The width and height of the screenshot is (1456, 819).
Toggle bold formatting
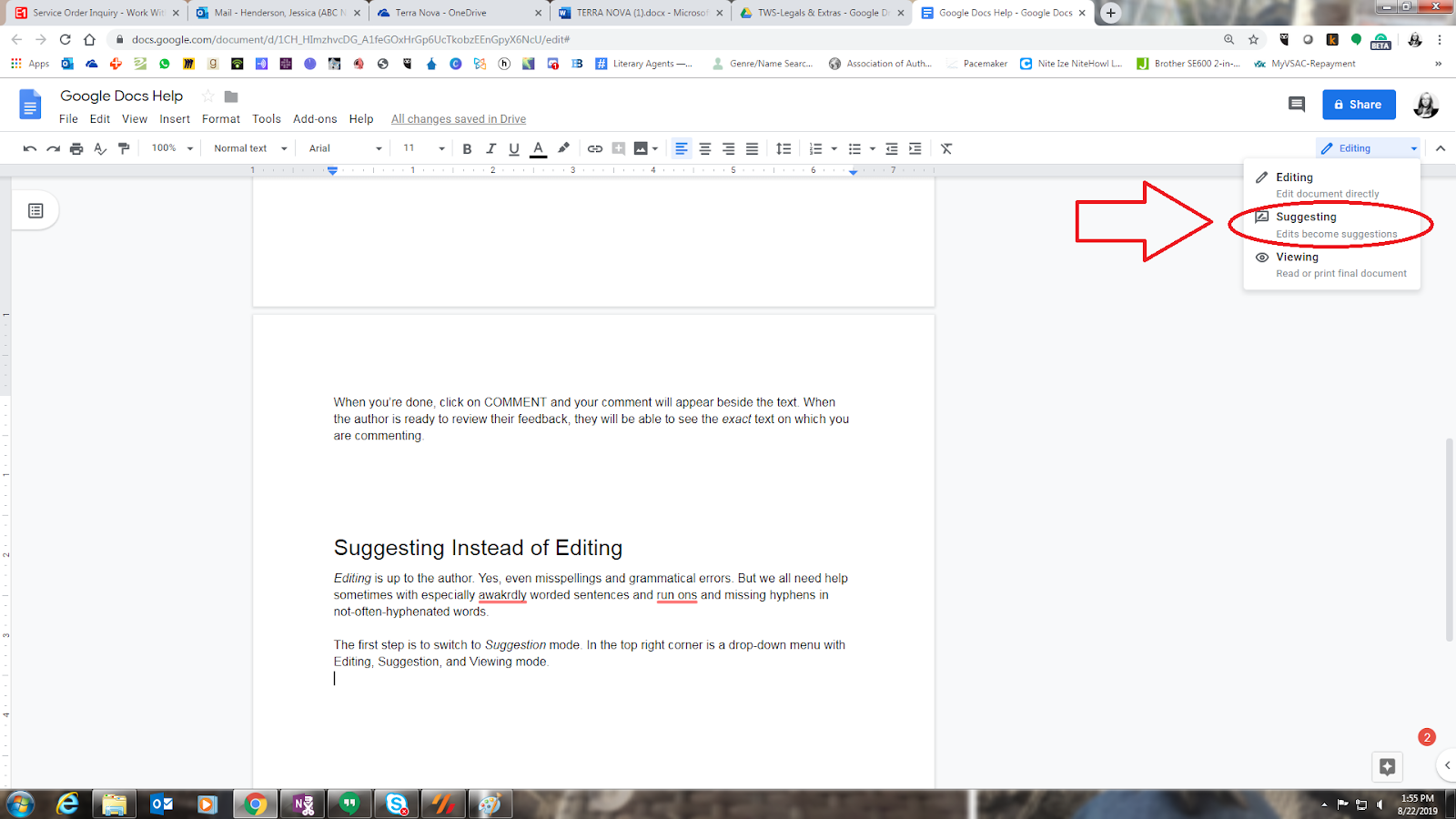click(467, 148)
